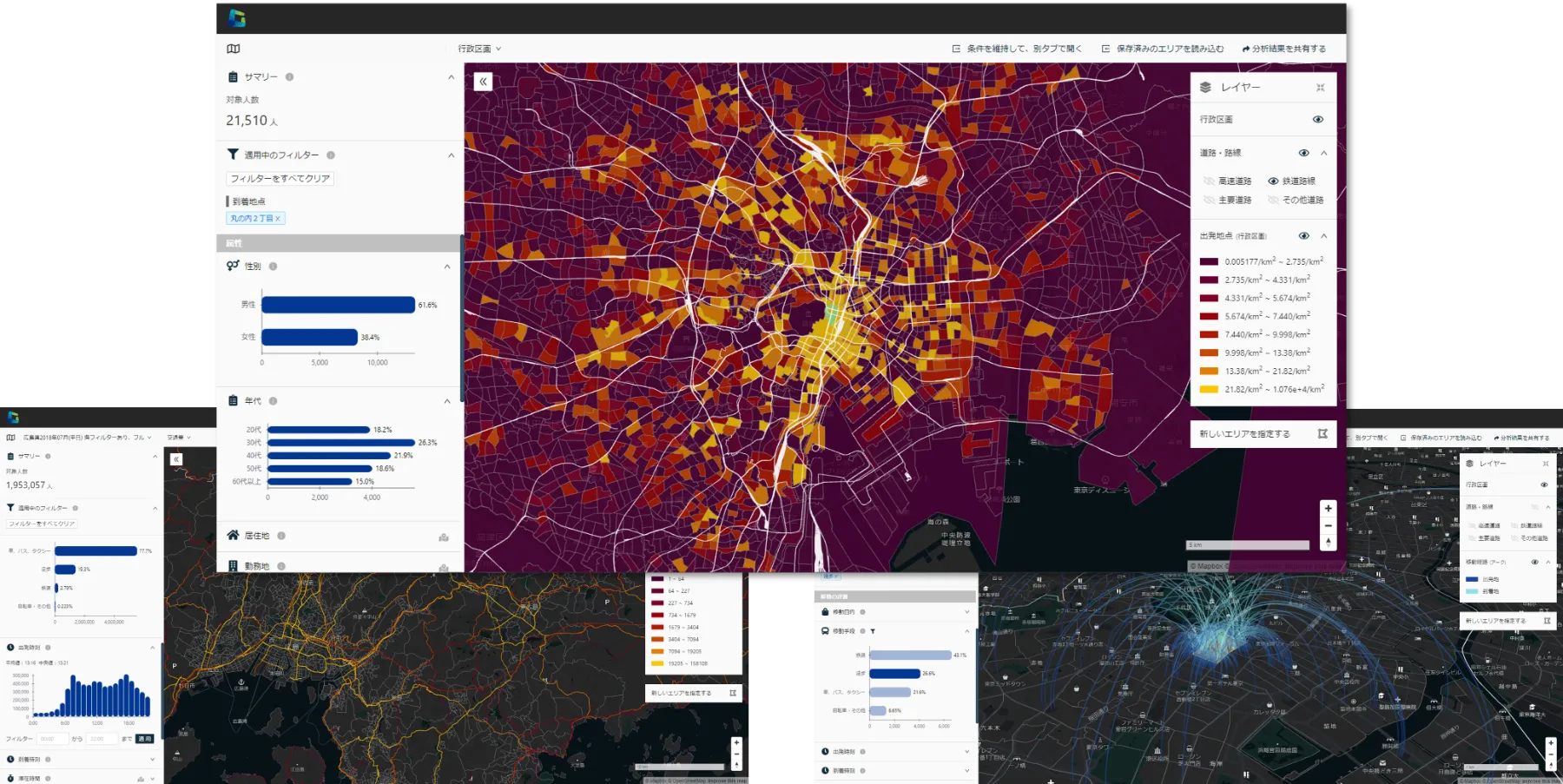1563x784 pixels.
Task: Collapse the left sidebar with the « arrow
Action: point(483,81)
